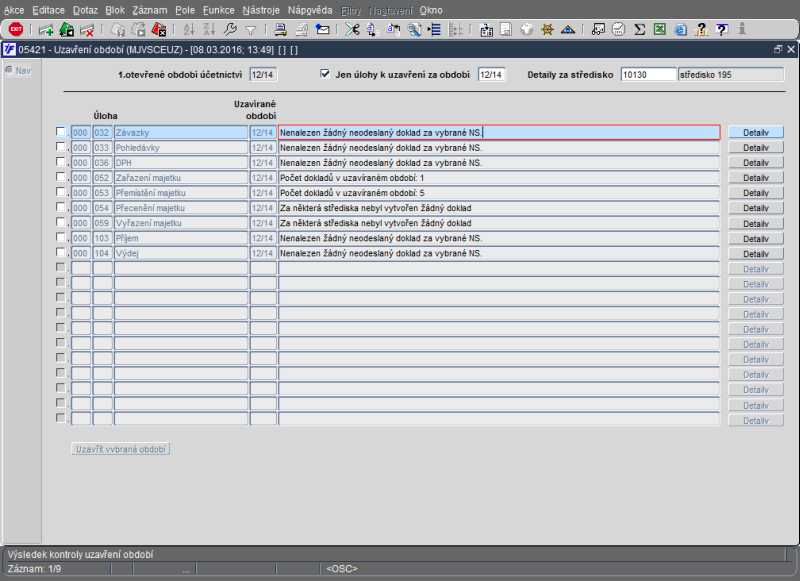Viewport: 800px width, 581px height.
Task: Click the cancel query red book icon
Action: [x=159, y=30]
